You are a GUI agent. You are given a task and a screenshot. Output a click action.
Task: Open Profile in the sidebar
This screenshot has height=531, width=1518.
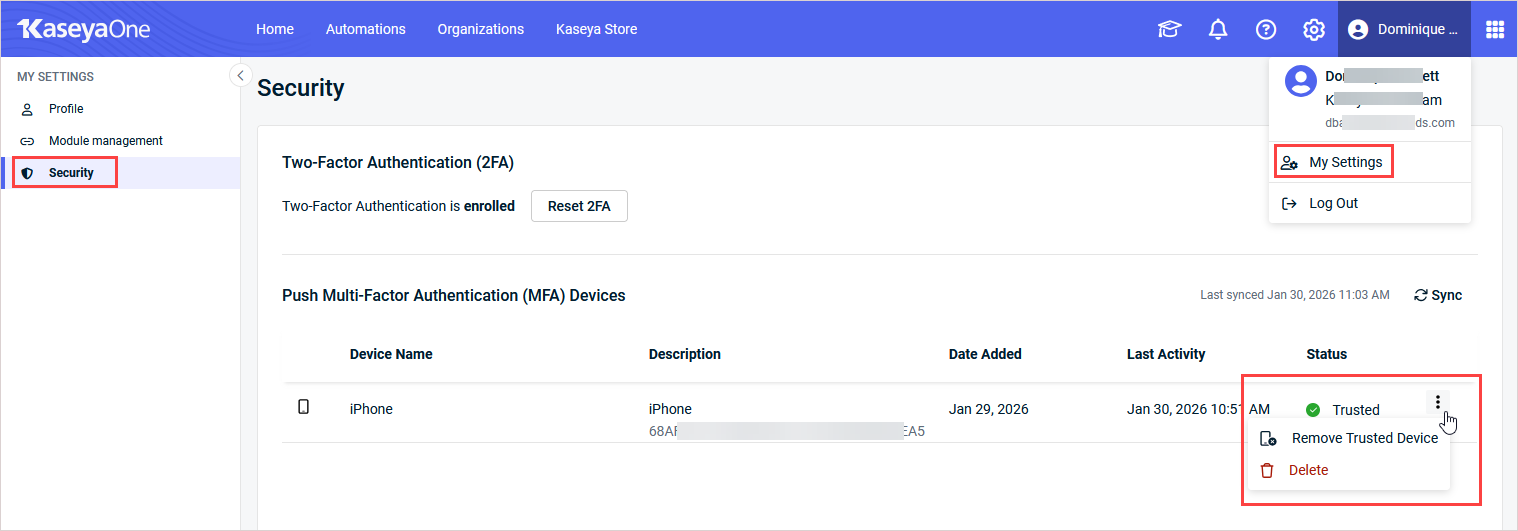[x=66, y=109]
